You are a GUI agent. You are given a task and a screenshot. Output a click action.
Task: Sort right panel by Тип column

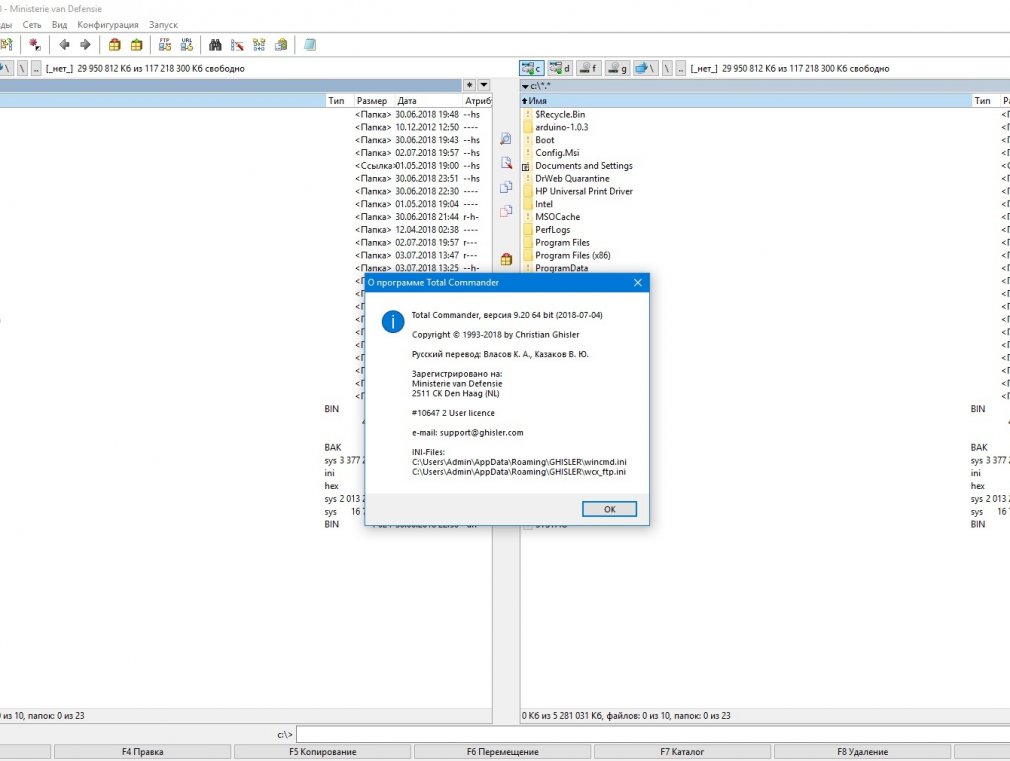pyautogui.click(x=984, y=101)
